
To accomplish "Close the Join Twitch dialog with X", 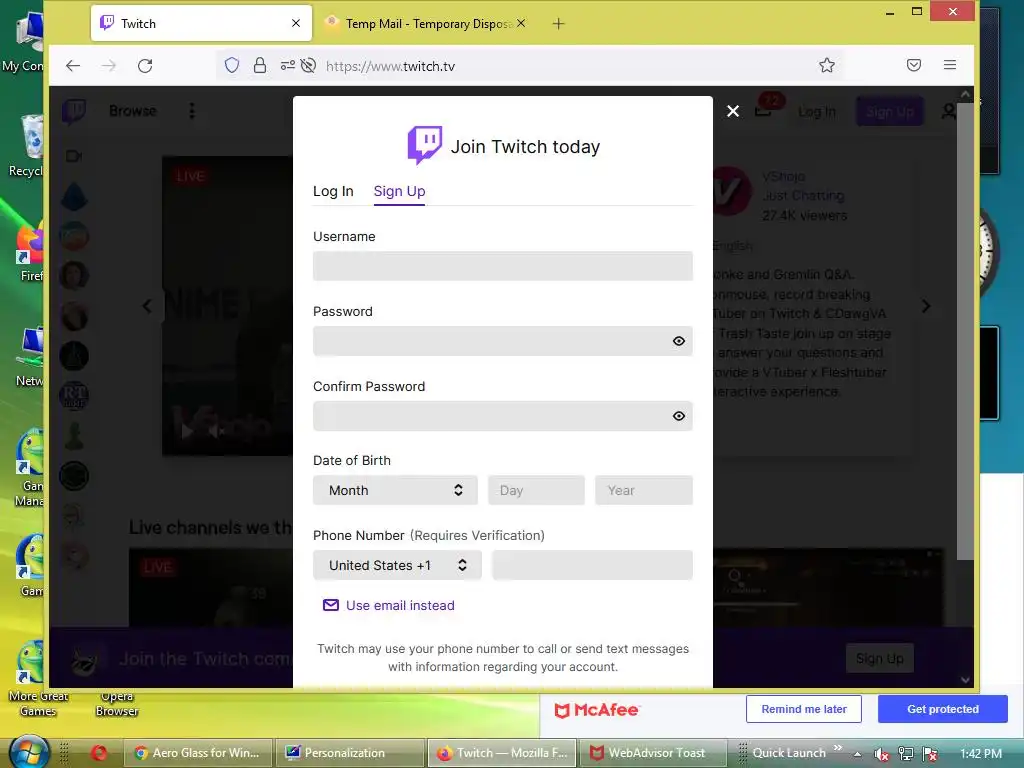I will [x=733, y=112].
